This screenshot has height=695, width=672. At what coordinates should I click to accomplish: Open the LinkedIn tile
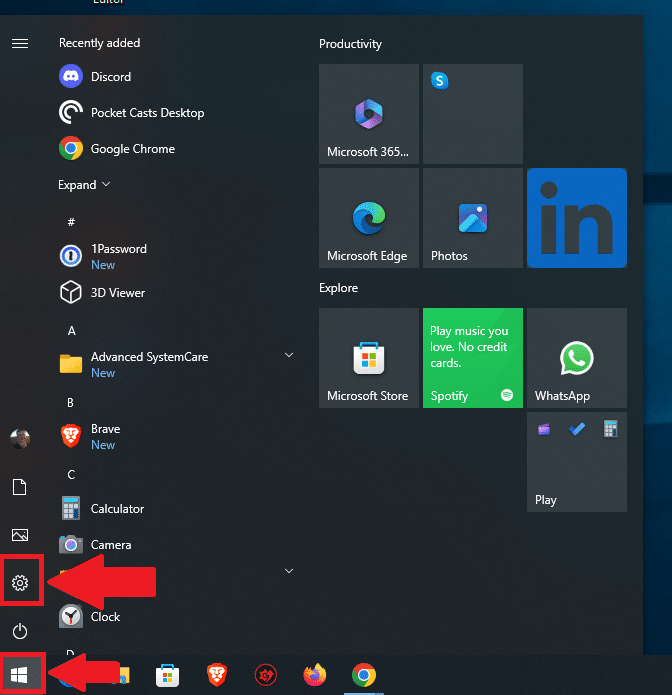click(x=577, y=218)
